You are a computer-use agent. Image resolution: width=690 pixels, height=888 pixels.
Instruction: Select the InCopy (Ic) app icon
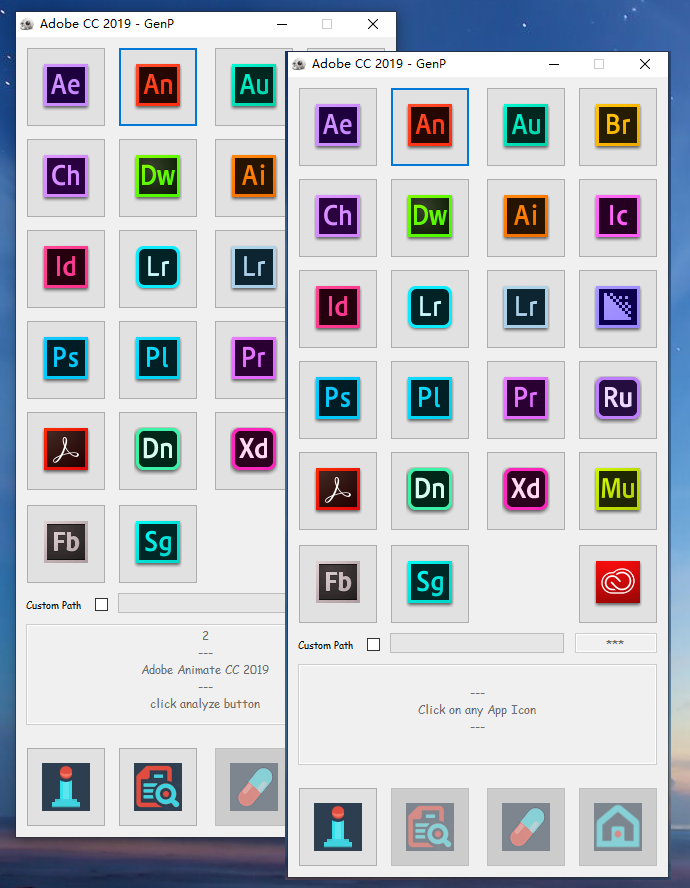click(x=618, y=217)
